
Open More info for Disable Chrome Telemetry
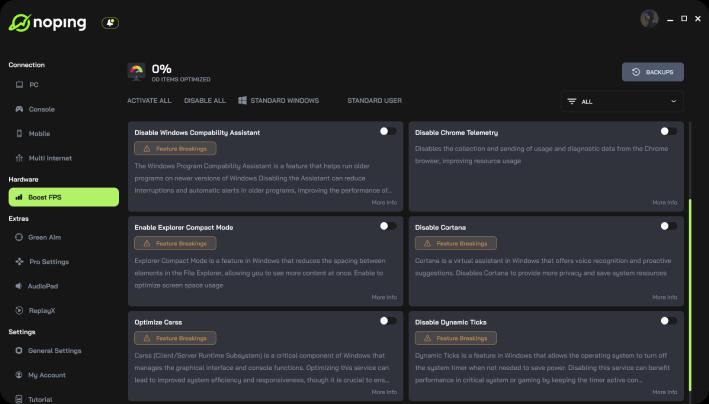tap(665, 202)
